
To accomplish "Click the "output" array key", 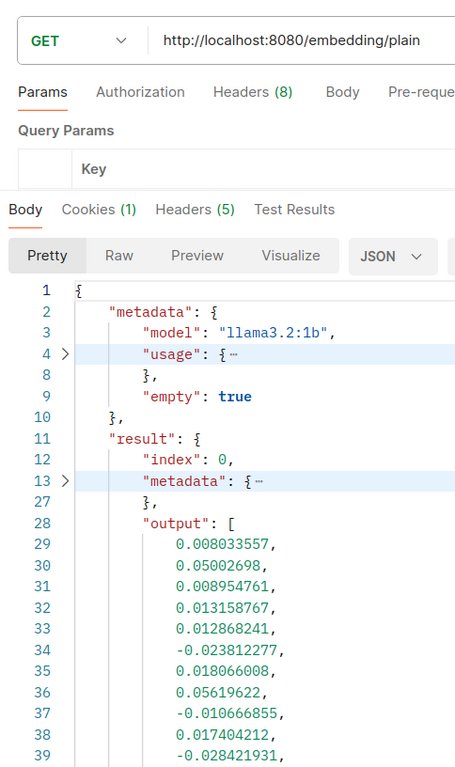I will (x=176, y=523).
